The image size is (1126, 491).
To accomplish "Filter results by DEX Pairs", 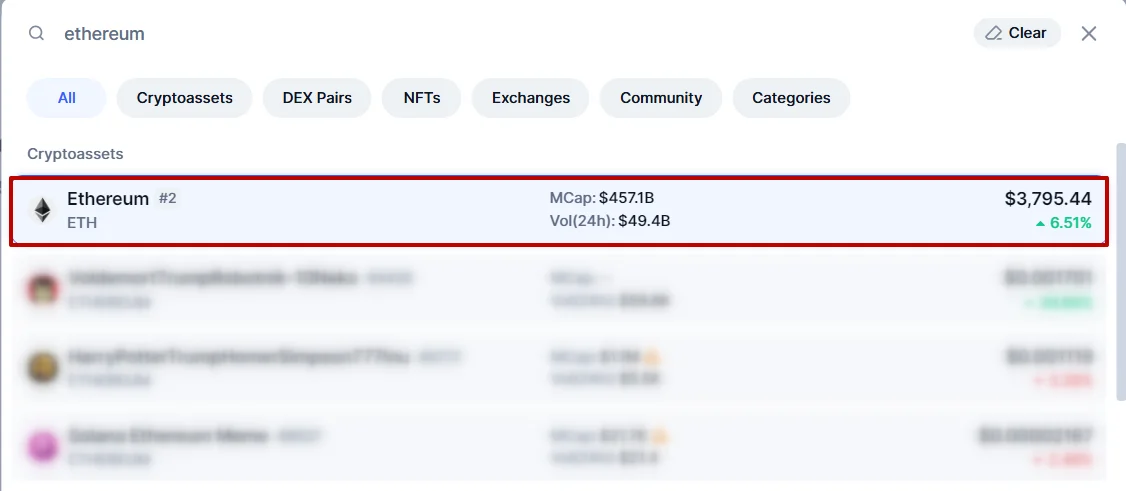I will pyautogui.click(x=317, y=98).
